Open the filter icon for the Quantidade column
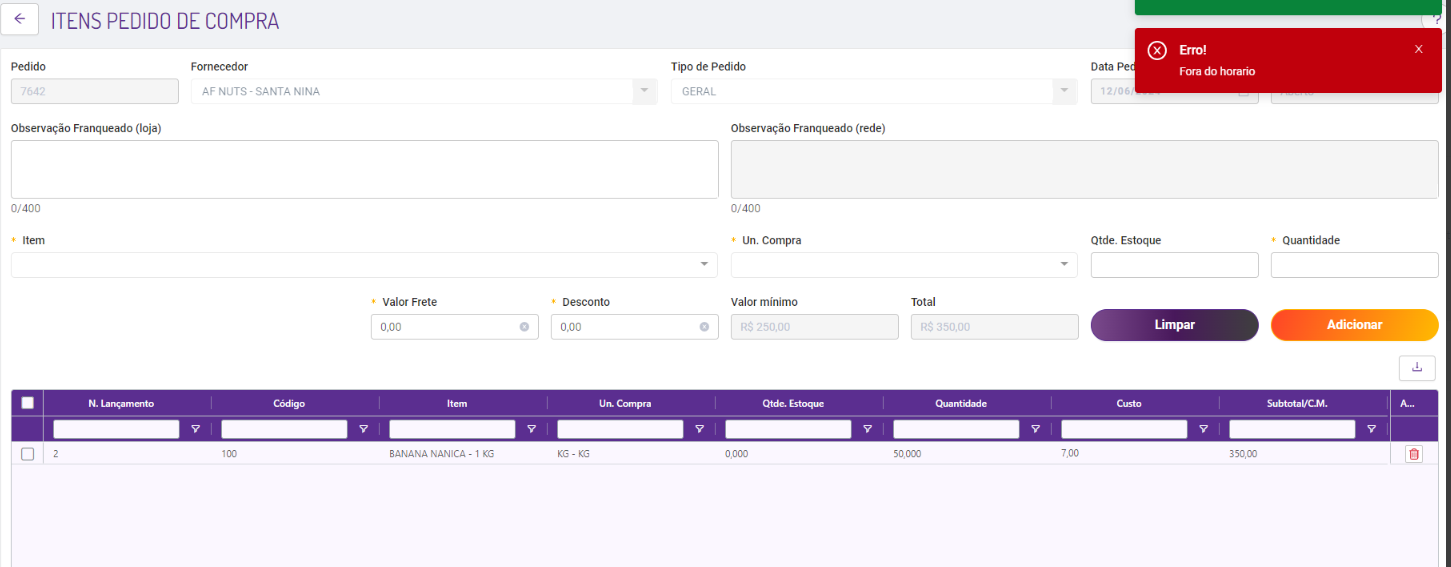The image size is (1451, 567). 1035,429
